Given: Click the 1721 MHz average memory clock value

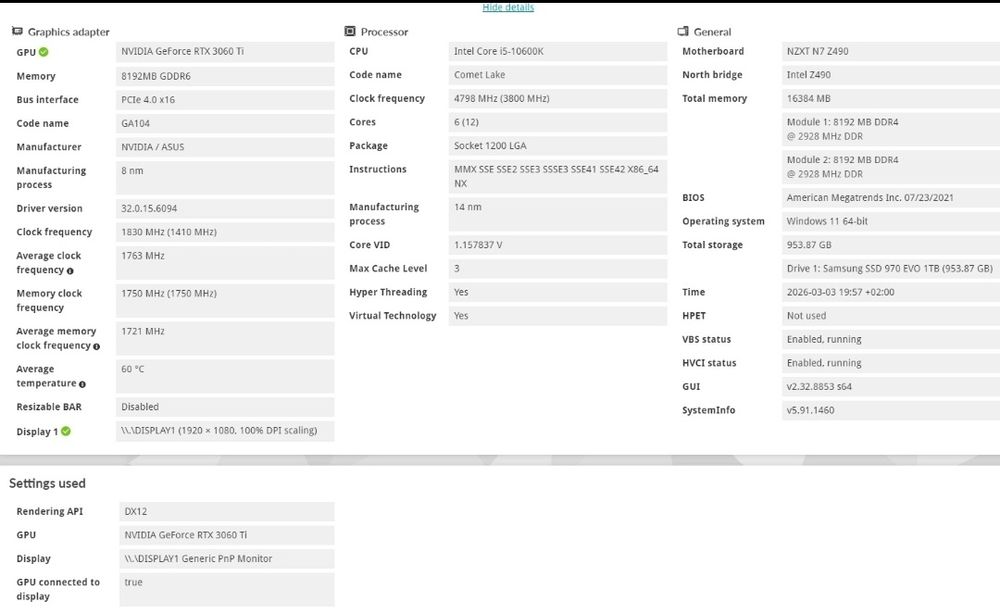Looking at the screenshot, I should click(x=225, y=337).
